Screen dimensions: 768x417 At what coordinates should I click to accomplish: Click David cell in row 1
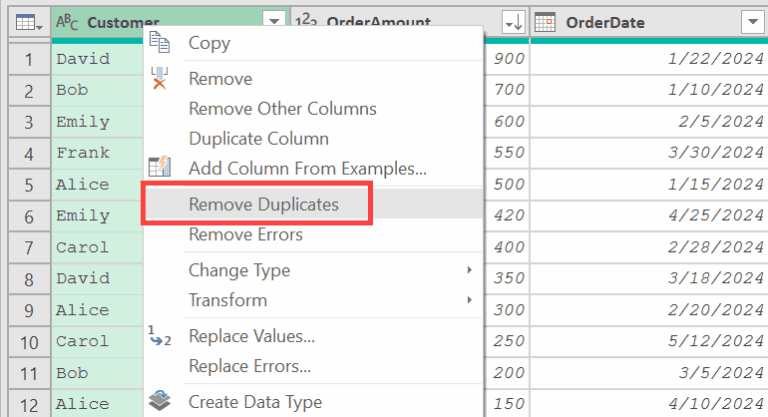tap(97, 59)
